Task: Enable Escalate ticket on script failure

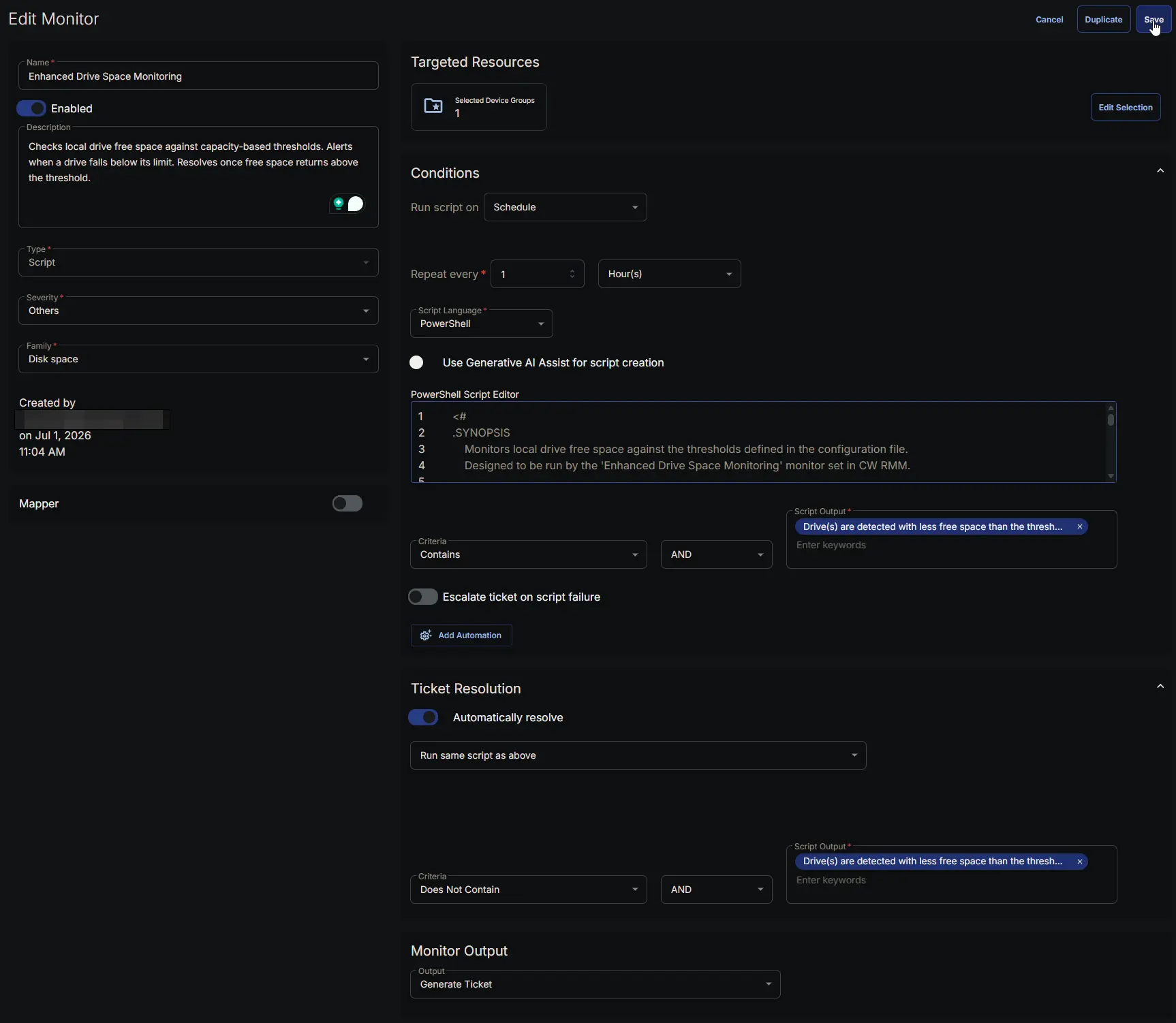Action: [x=423, y=597]
